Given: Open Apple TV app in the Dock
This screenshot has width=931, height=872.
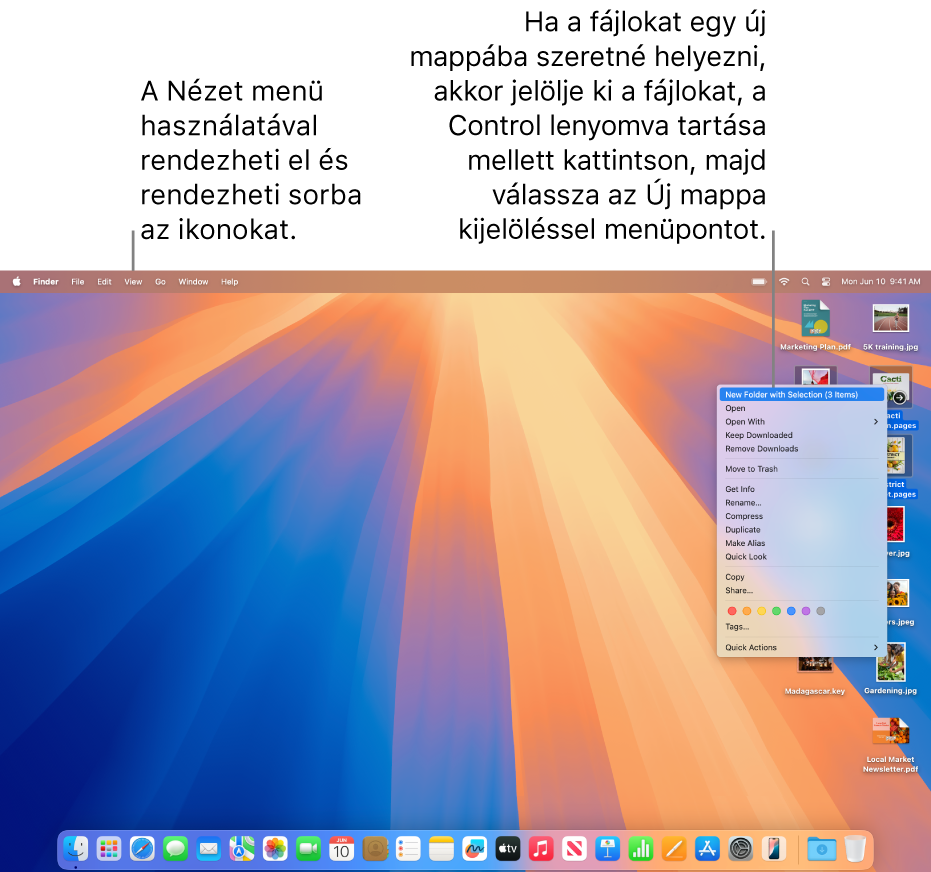Looking at the screenshot, I should pyautogui.click(x=508, y=849).
